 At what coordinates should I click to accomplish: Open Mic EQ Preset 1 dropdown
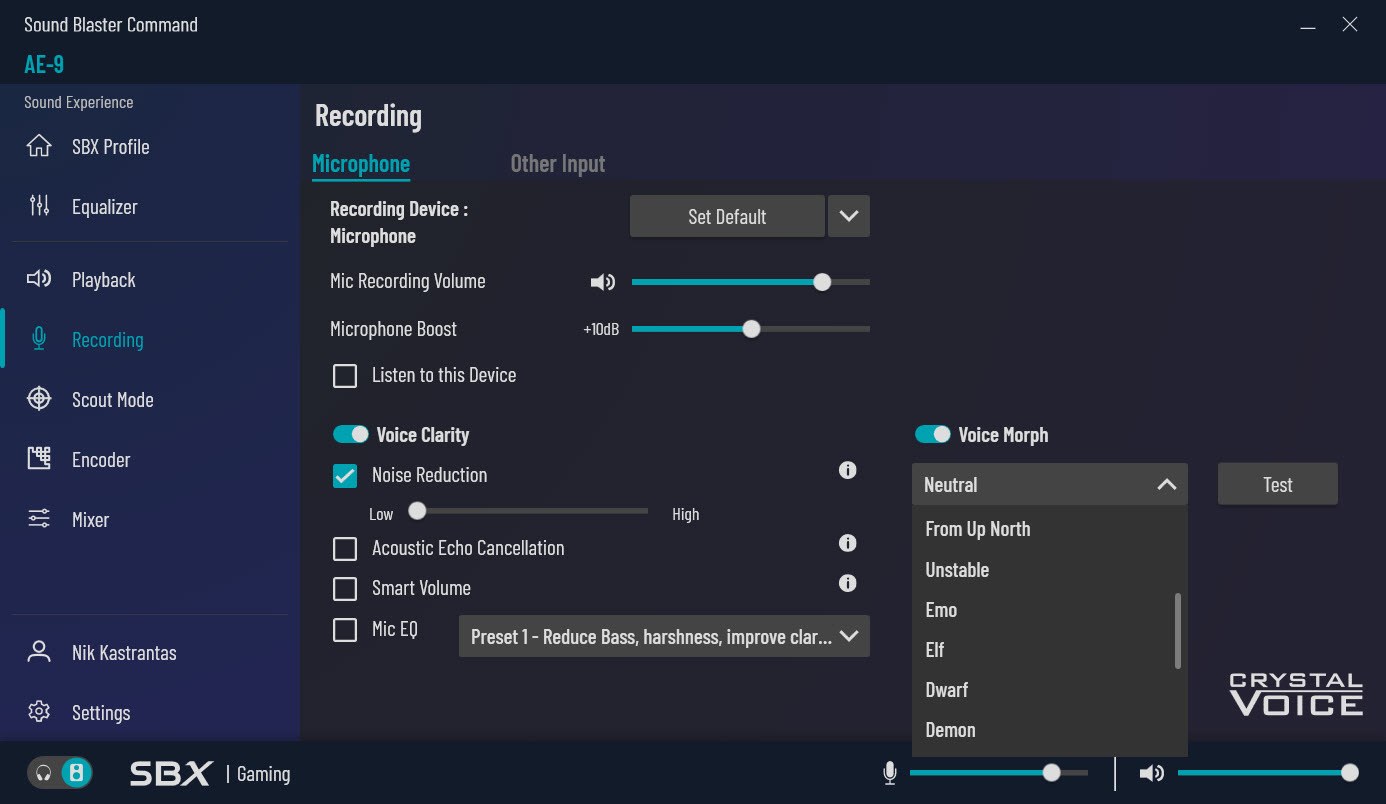664,636
